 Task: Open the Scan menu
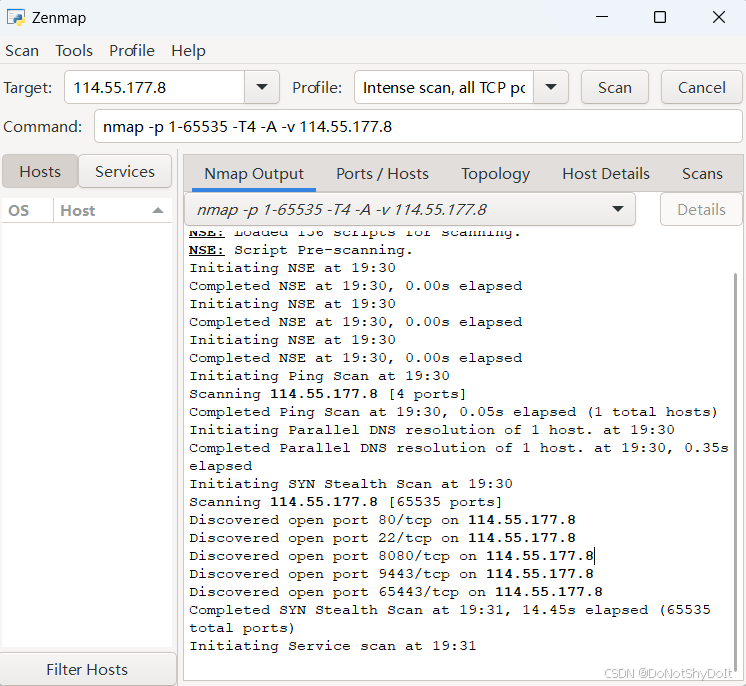(22, 50)
